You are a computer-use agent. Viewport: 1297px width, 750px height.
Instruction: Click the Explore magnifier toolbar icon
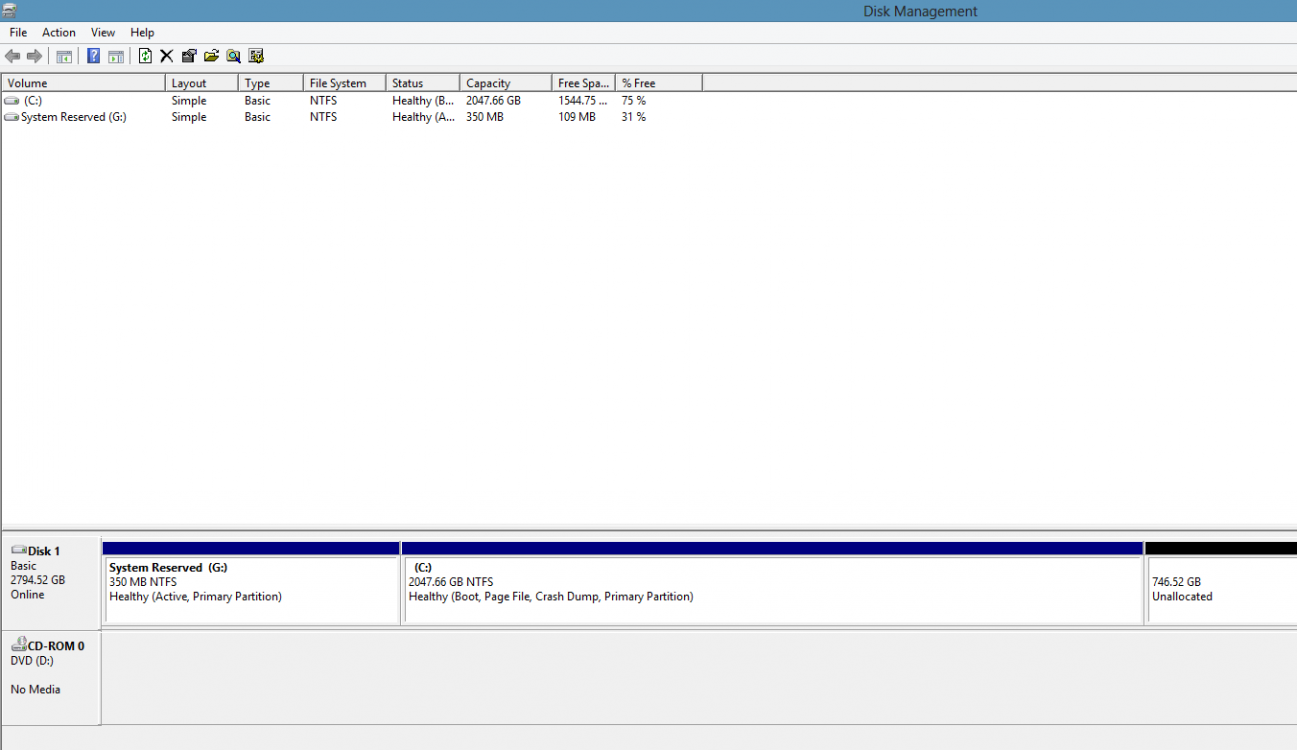[x=233, y=56]
